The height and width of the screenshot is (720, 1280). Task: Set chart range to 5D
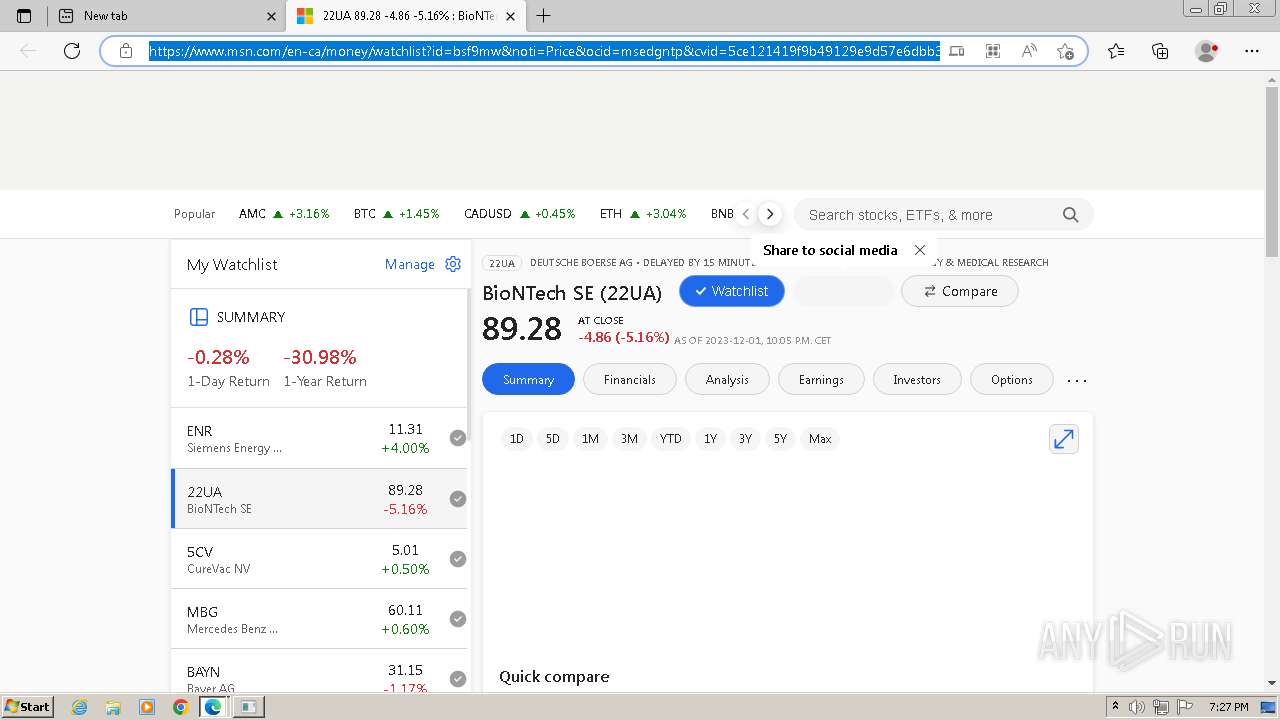click(553, 439)
